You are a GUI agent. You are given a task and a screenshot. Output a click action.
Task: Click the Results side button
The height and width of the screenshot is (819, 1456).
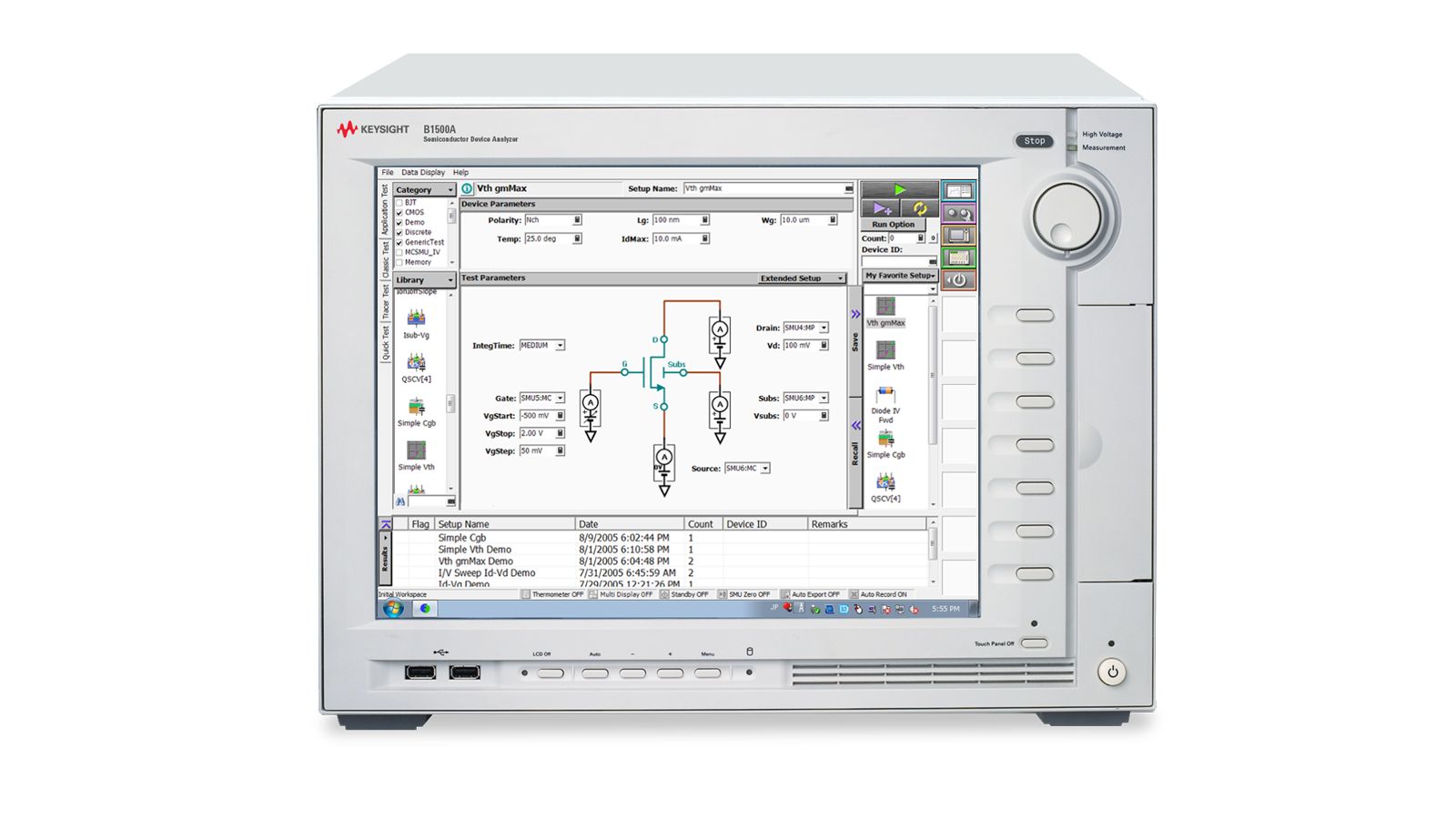point(385,559)
